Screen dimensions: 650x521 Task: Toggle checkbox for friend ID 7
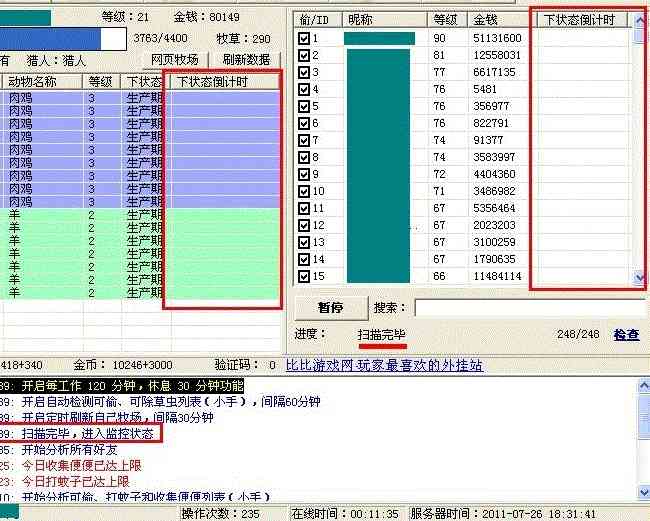(304, 140)
